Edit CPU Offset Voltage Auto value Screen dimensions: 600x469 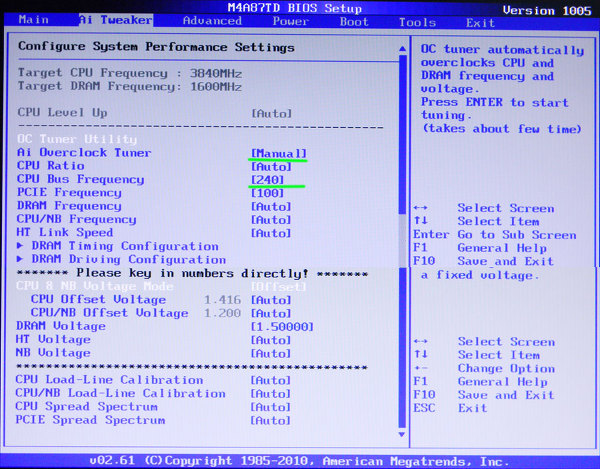coord(271,300)
